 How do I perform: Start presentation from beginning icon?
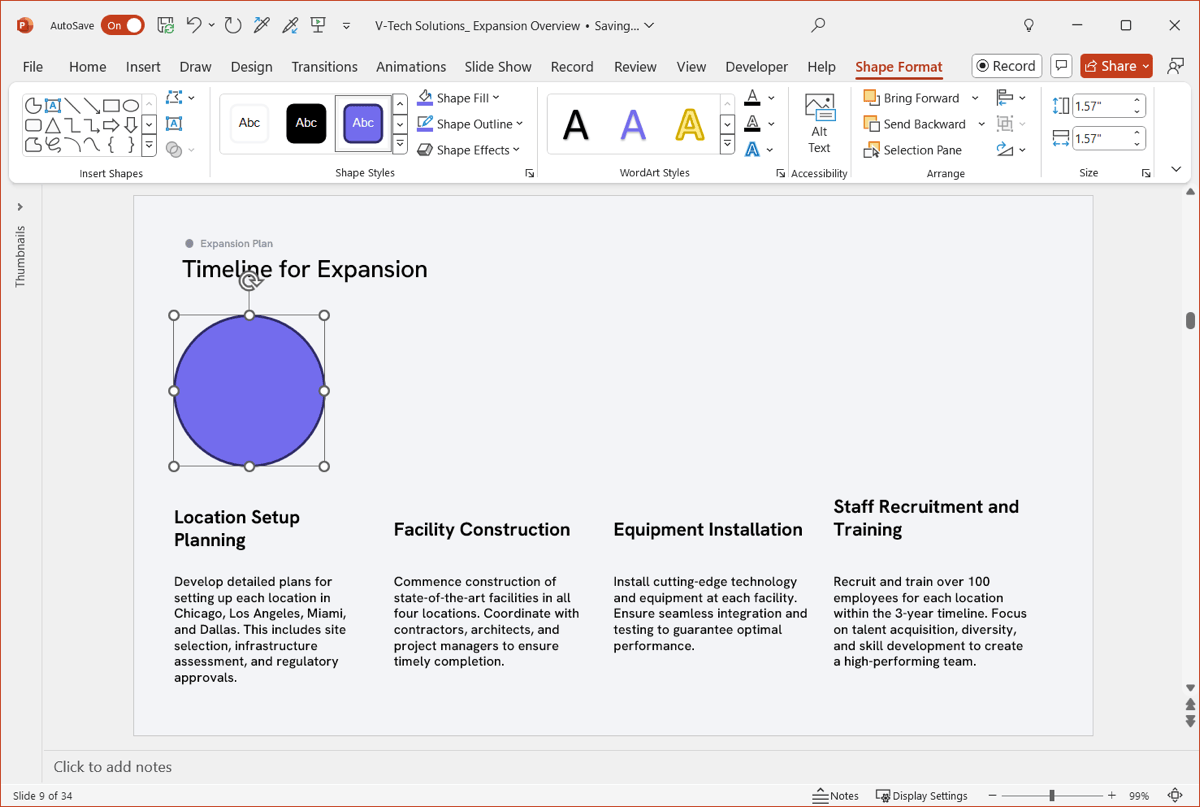point(318,25)
